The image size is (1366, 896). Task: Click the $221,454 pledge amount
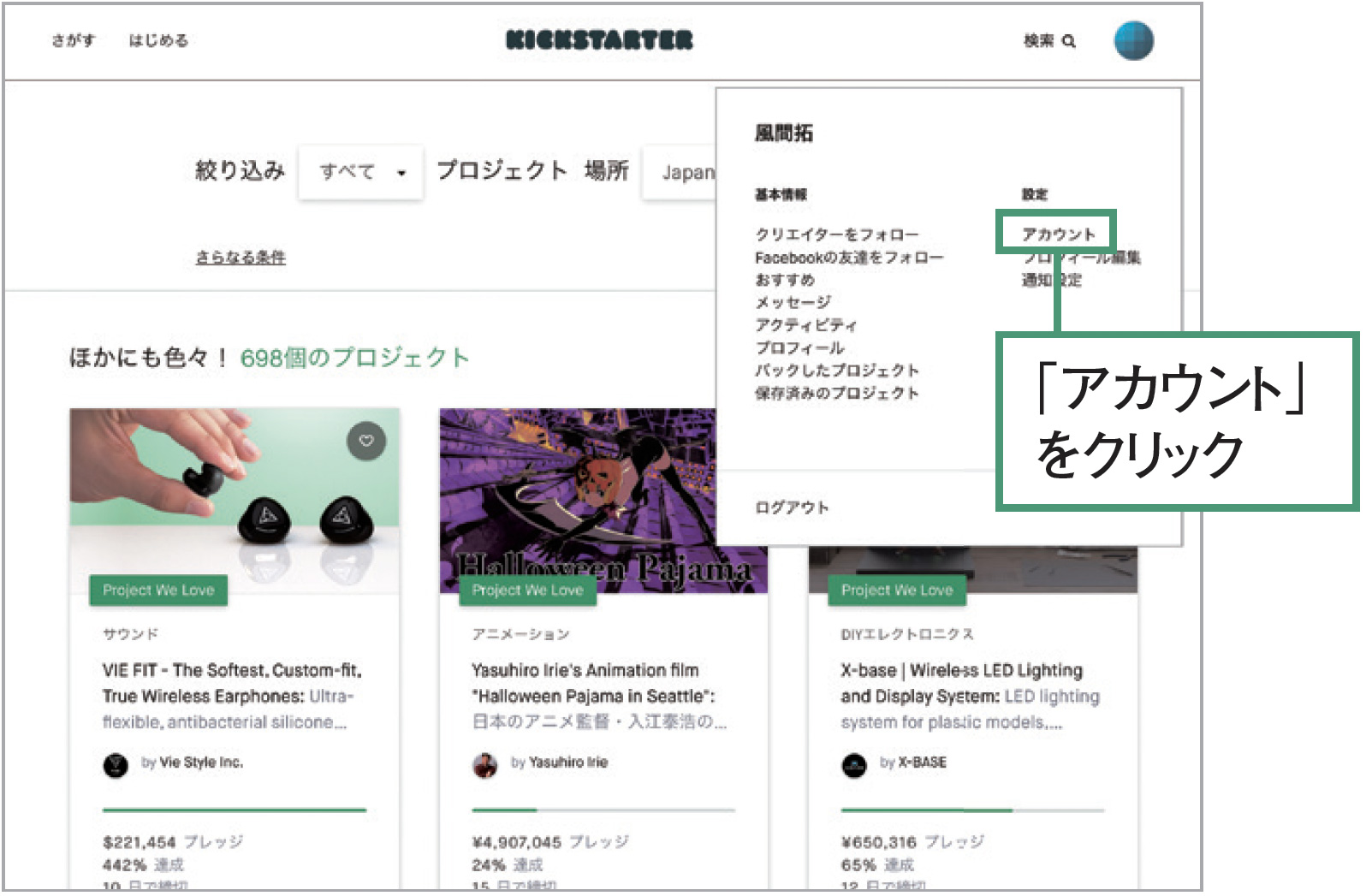click(x=139, y=842)
